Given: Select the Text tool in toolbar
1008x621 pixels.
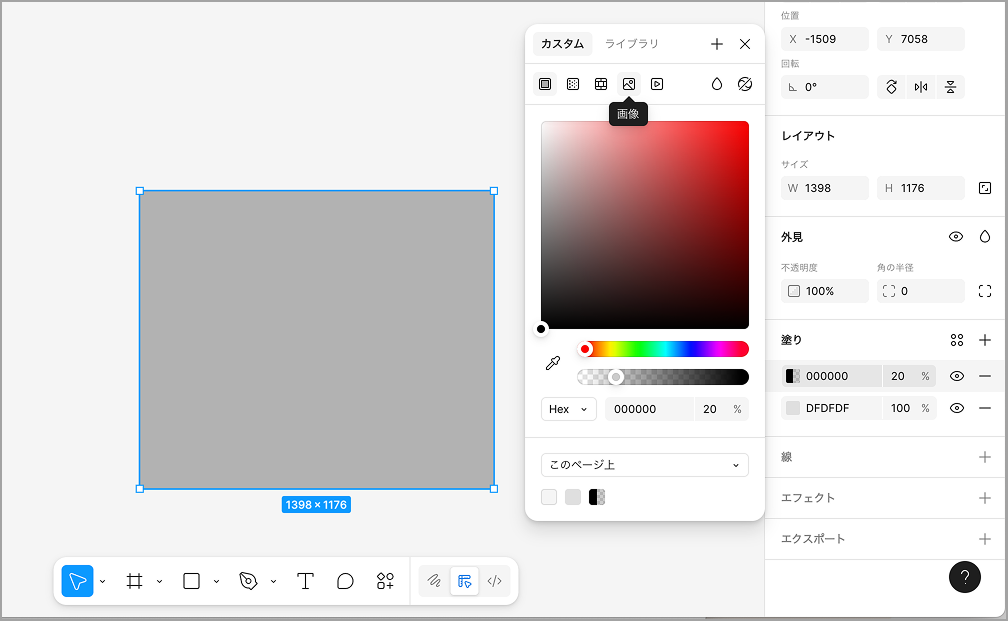Looking at the screenshot, I should pyautogui.click(x=306, y=581).
